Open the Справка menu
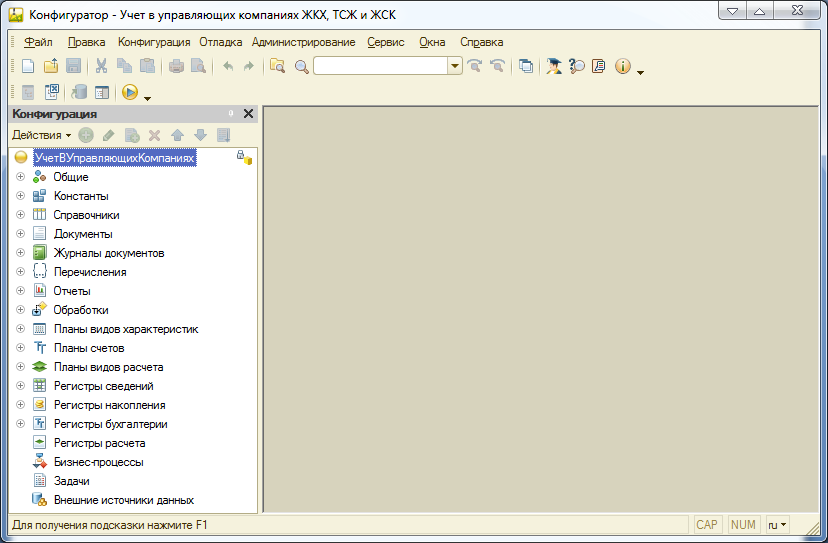 [482, 42]
